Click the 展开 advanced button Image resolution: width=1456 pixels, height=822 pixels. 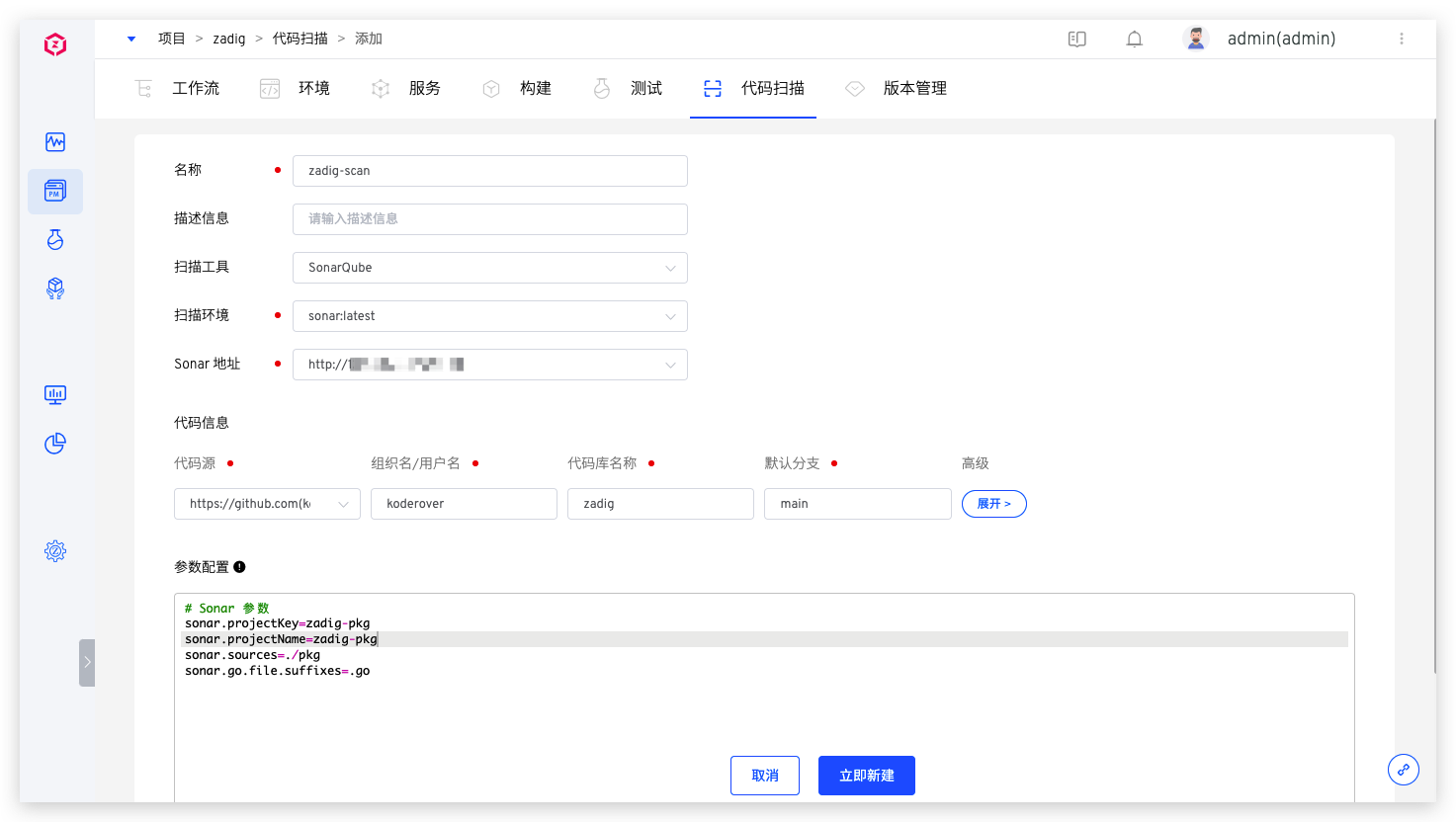(x=993, y=504)
